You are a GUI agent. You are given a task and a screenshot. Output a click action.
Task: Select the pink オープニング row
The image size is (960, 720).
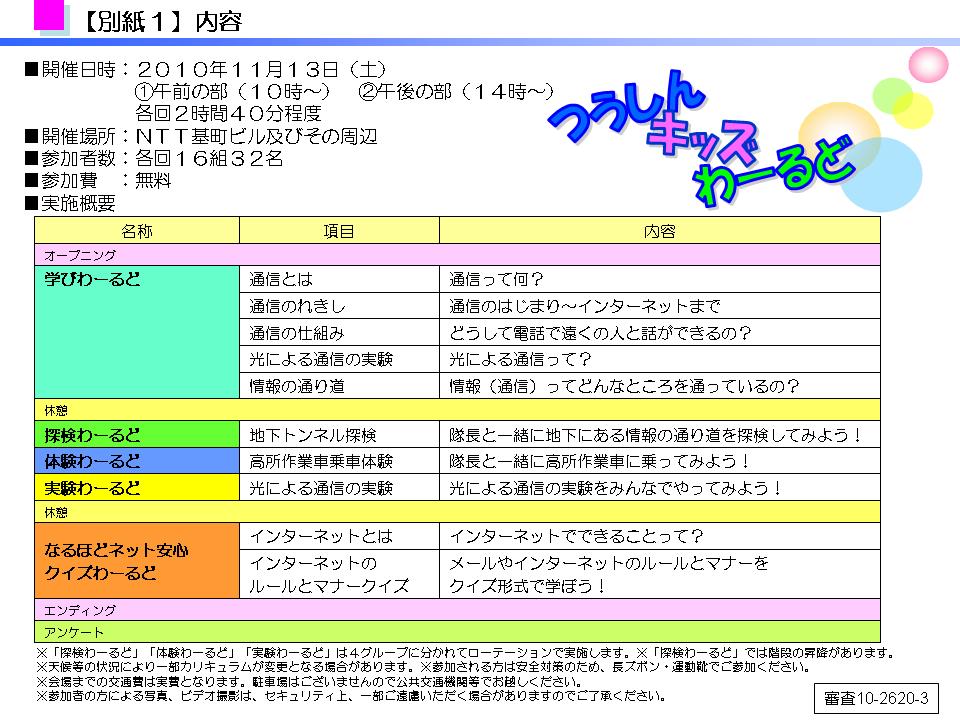coord(457,255)
